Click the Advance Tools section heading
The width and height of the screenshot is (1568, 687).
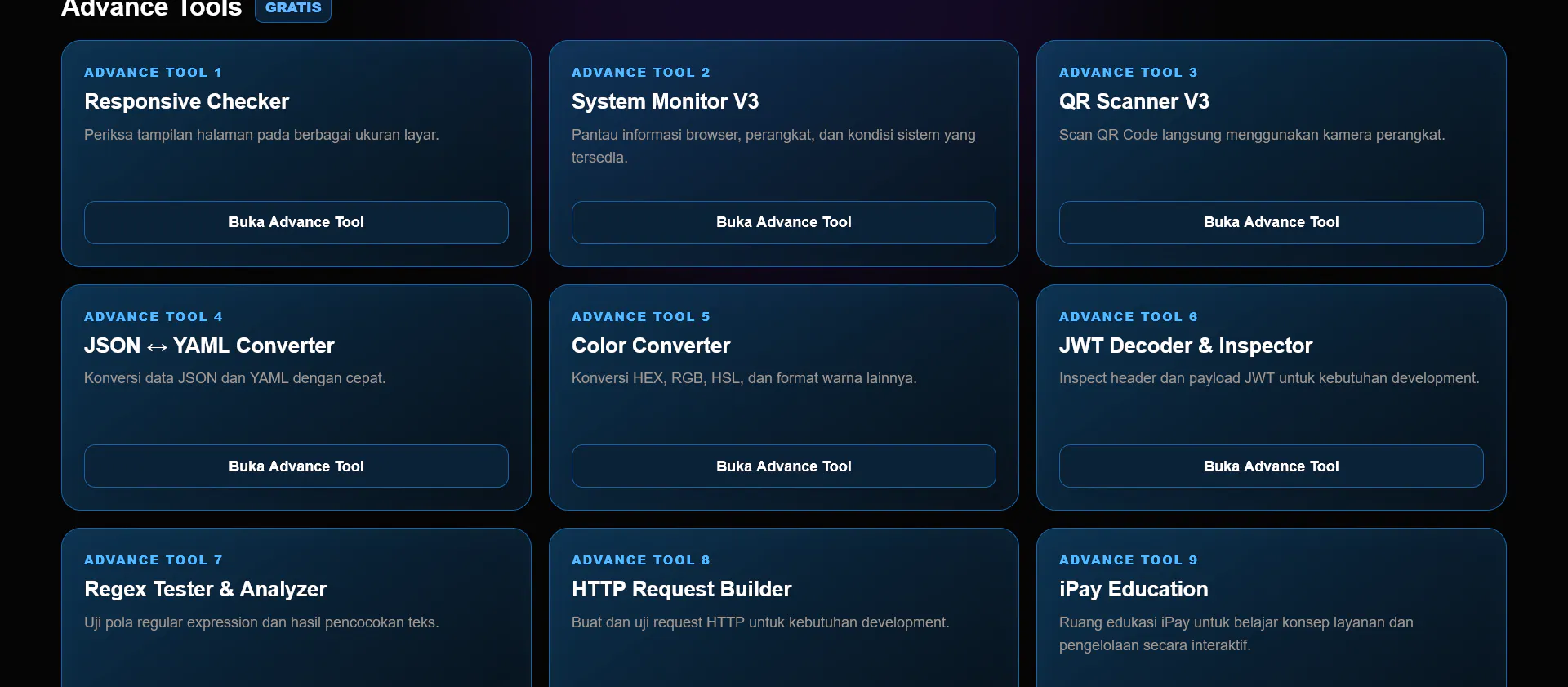152,8
